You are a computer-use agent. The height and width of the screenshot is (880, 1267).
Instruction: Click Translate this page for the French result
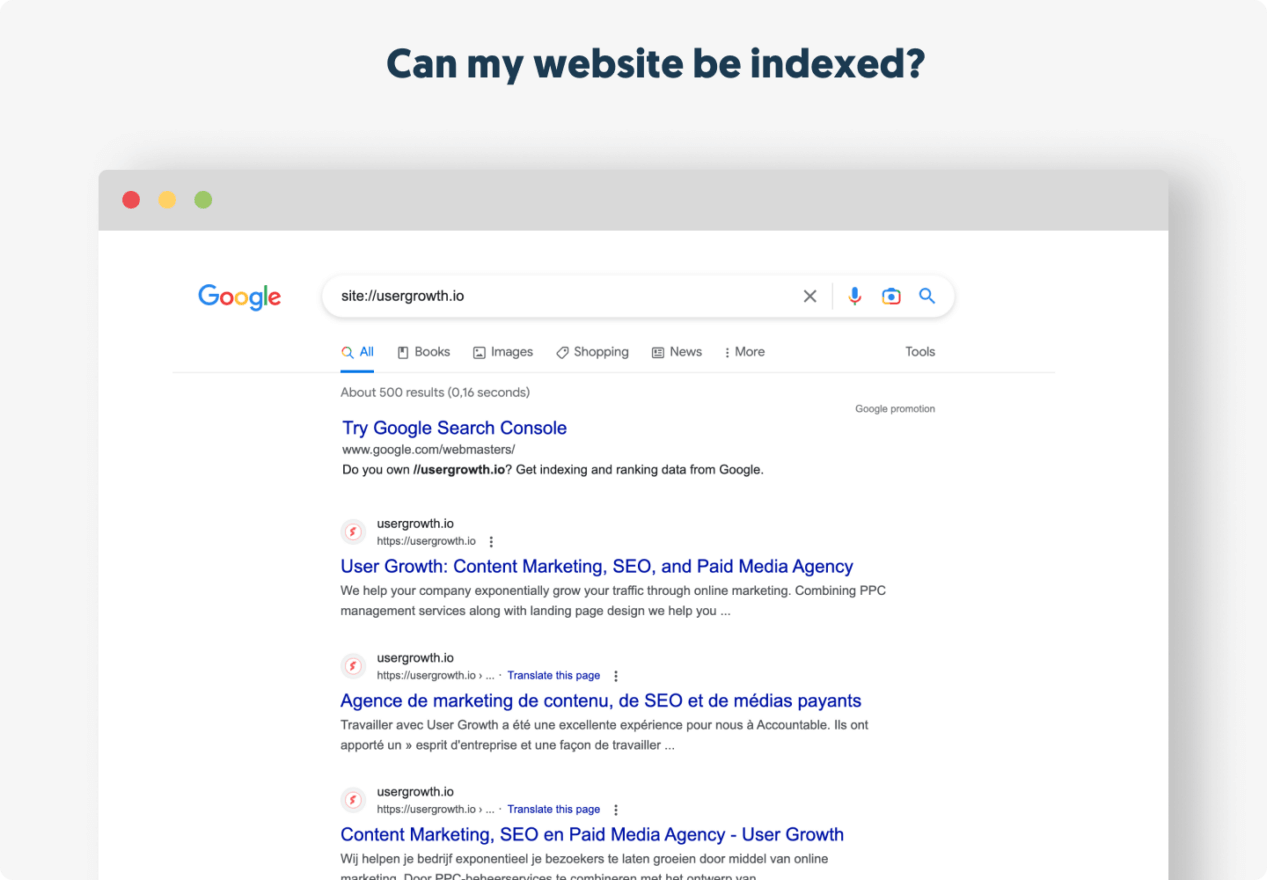(554, 676)
